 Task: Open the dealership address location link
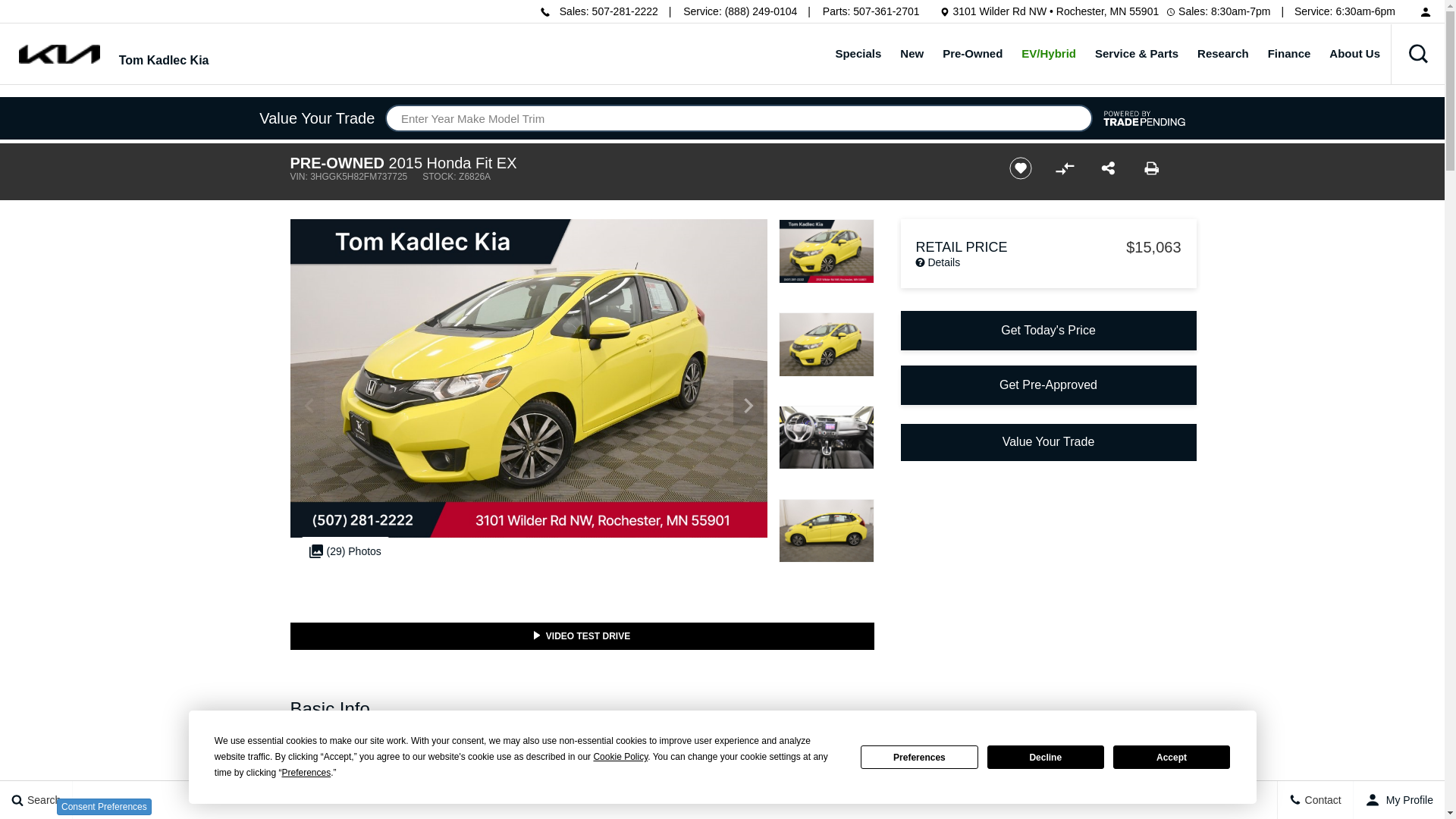point(1055,11)
